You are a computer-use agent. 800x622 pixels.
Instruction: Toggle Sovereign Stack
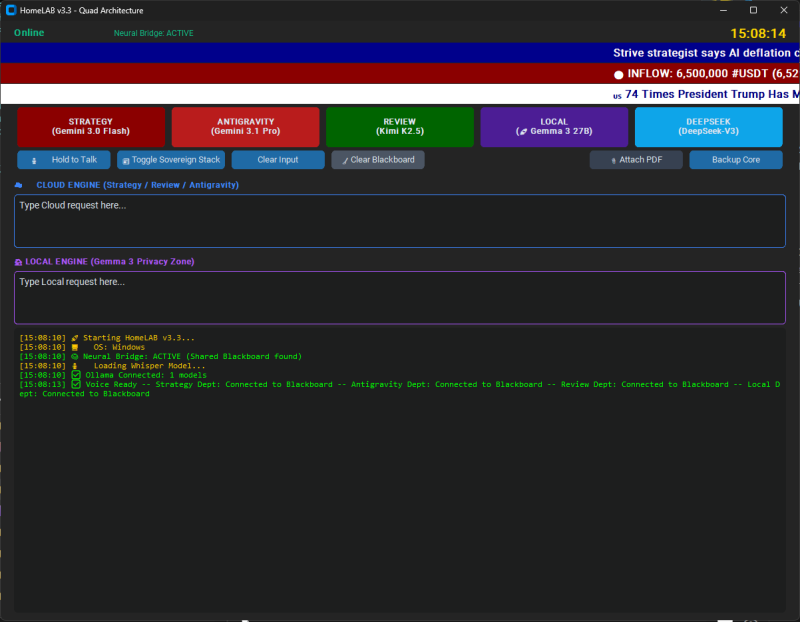(171, 160)
